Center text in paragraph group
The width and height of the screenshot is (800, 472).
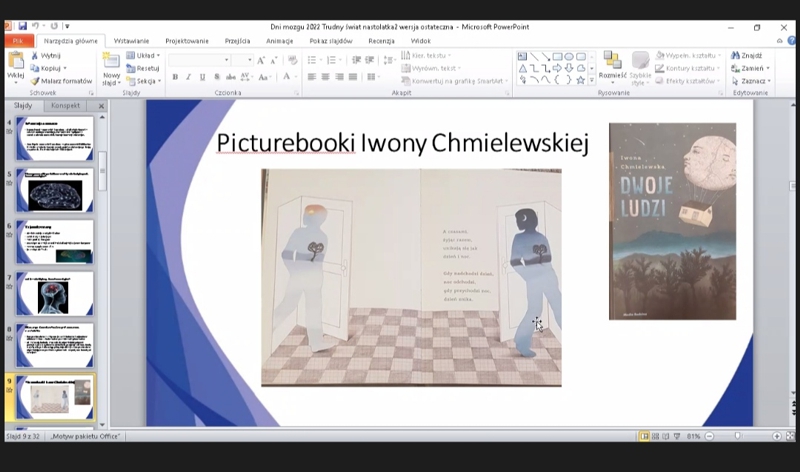326,77
